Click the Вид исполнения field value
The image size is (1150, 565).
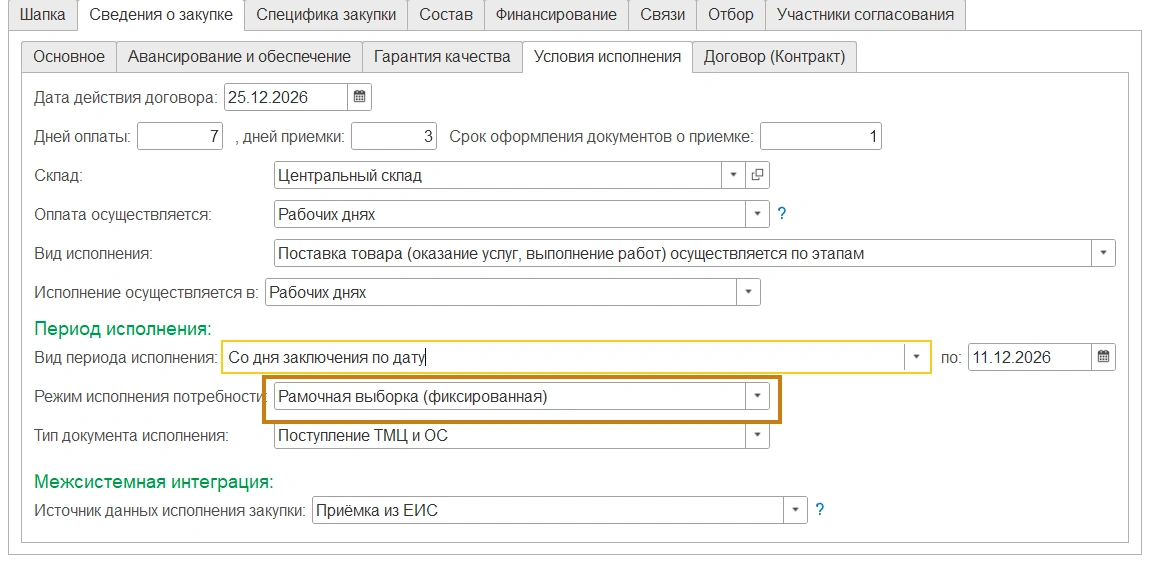tap(682, 253)
